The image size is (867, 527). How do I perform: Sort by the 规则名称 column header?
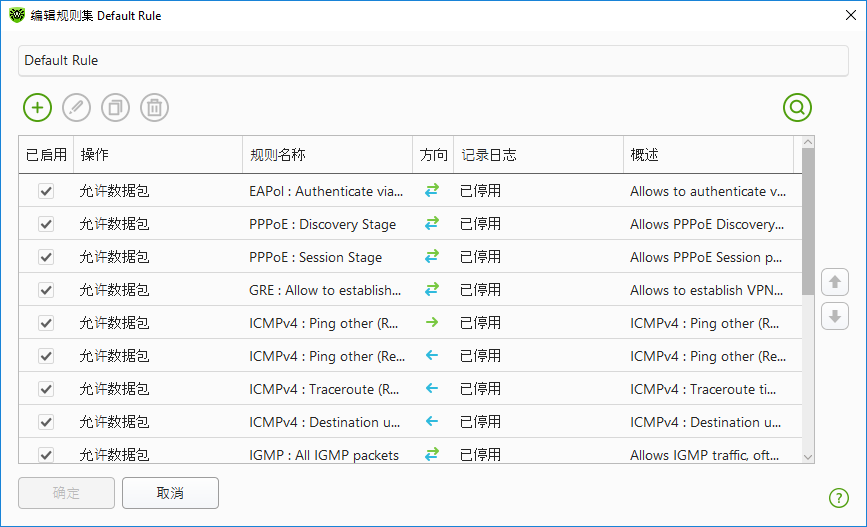pos(327,155)
